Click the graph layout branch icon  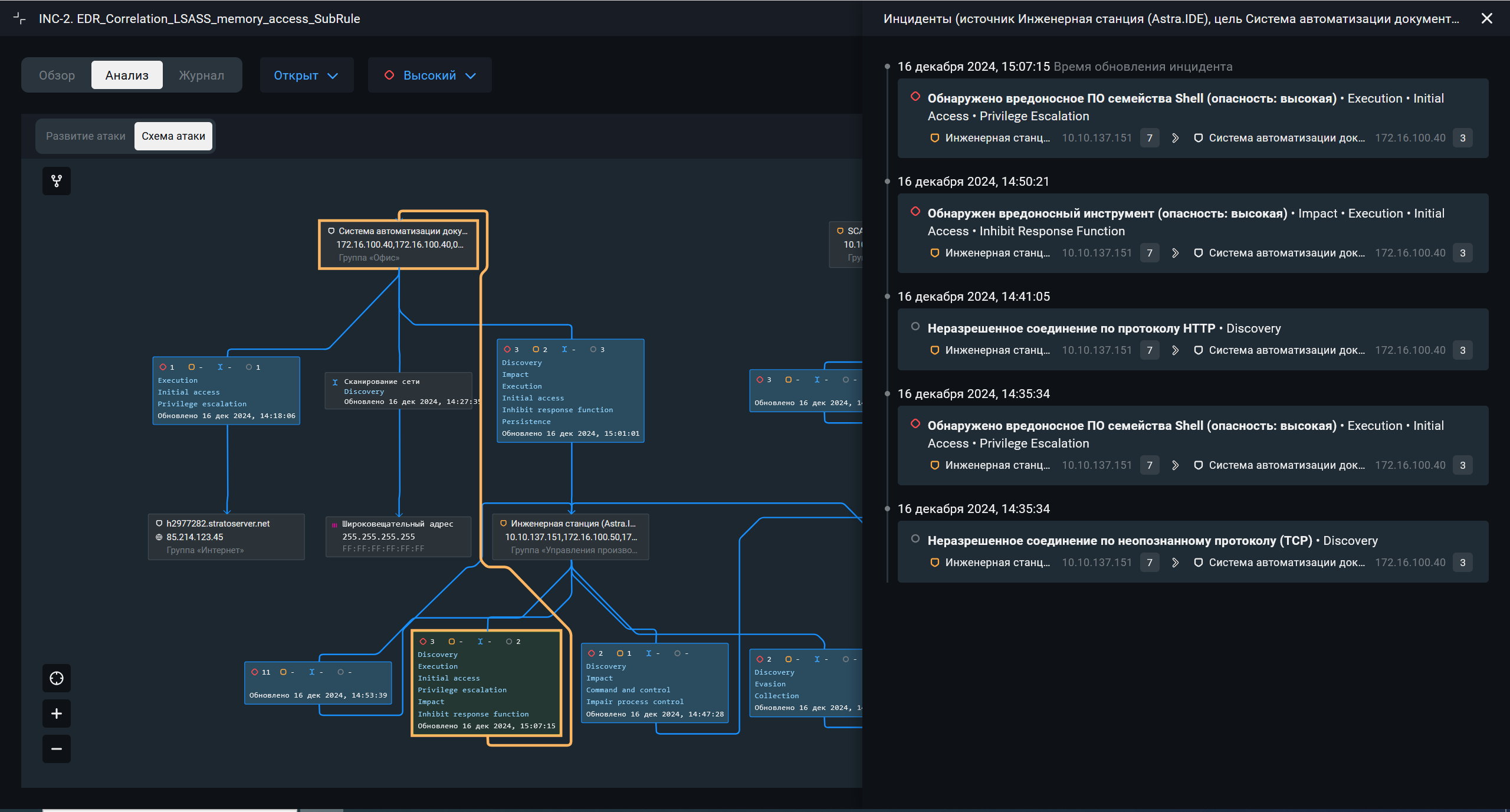[x=57, y=181]
